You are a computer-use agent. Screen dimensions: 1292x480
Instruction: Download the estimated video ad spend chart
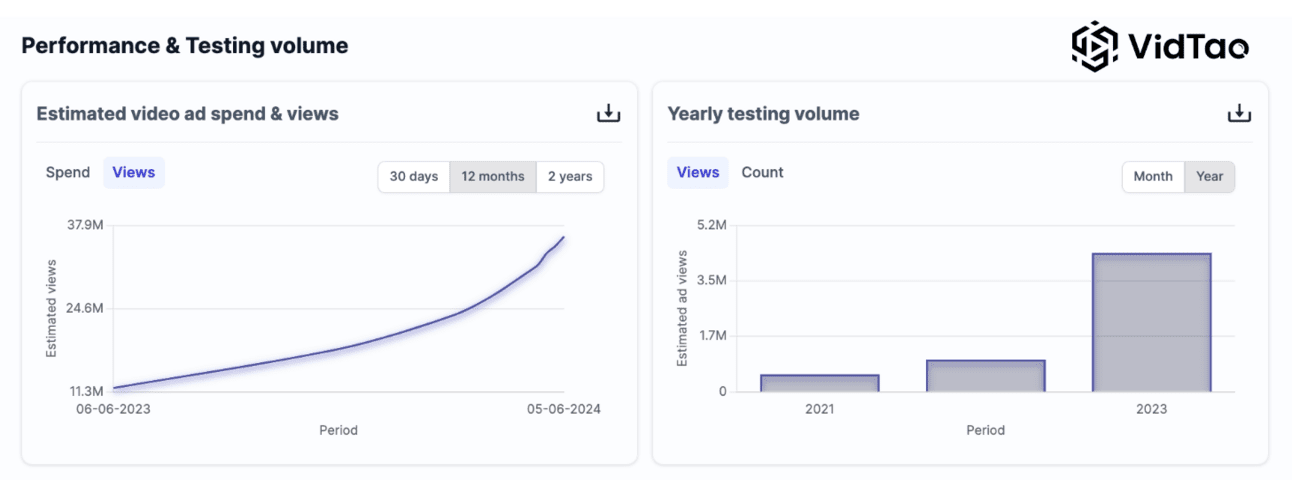pos(608,114)
